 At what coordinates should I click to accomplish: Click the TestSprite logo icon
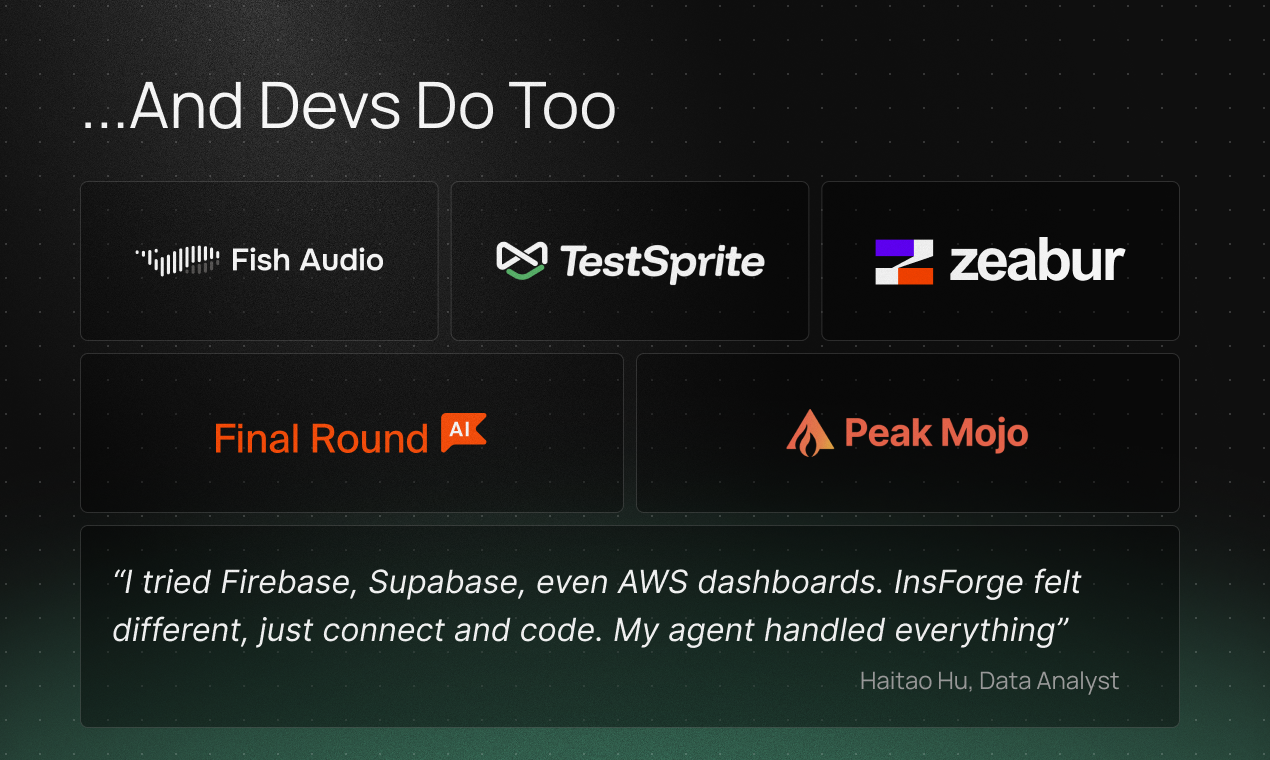[521, 260]
